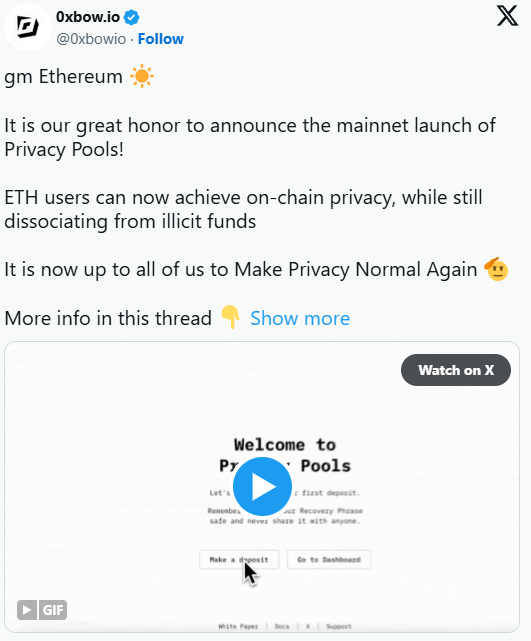
Task: Follow the 0xbowio account
Action: (x=161, y=39)
